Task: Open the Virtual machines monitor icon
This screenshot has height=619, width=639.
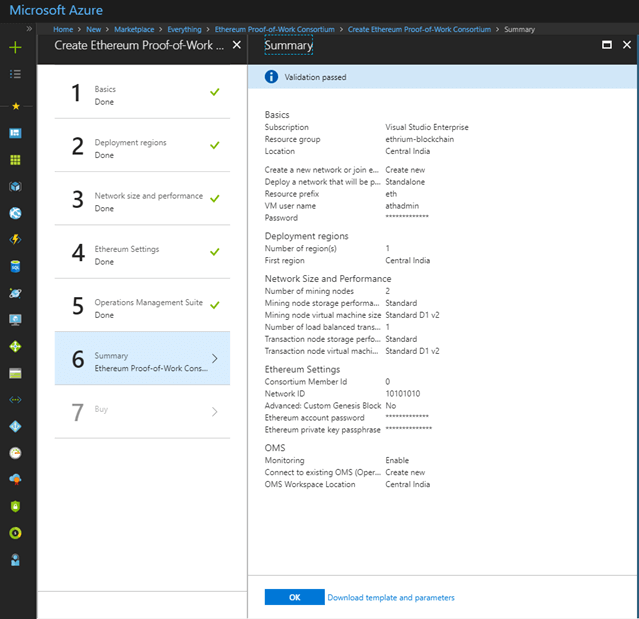Action: point(15,320)
